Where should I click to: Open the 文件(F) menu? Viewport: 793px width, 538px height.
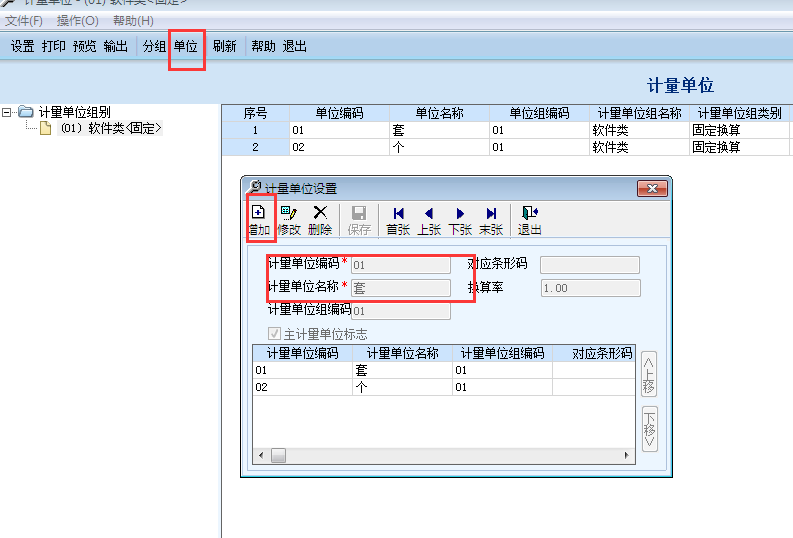24,20
